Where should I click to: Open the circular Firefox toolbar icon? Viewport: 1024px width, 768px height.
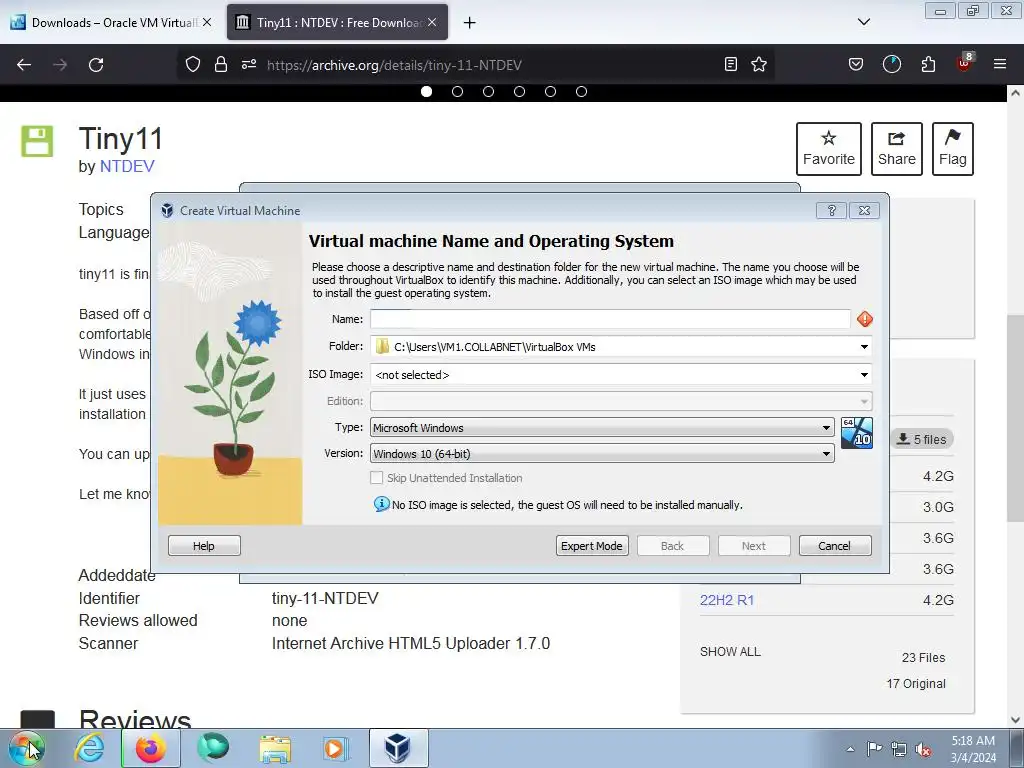tap(891, 64)
